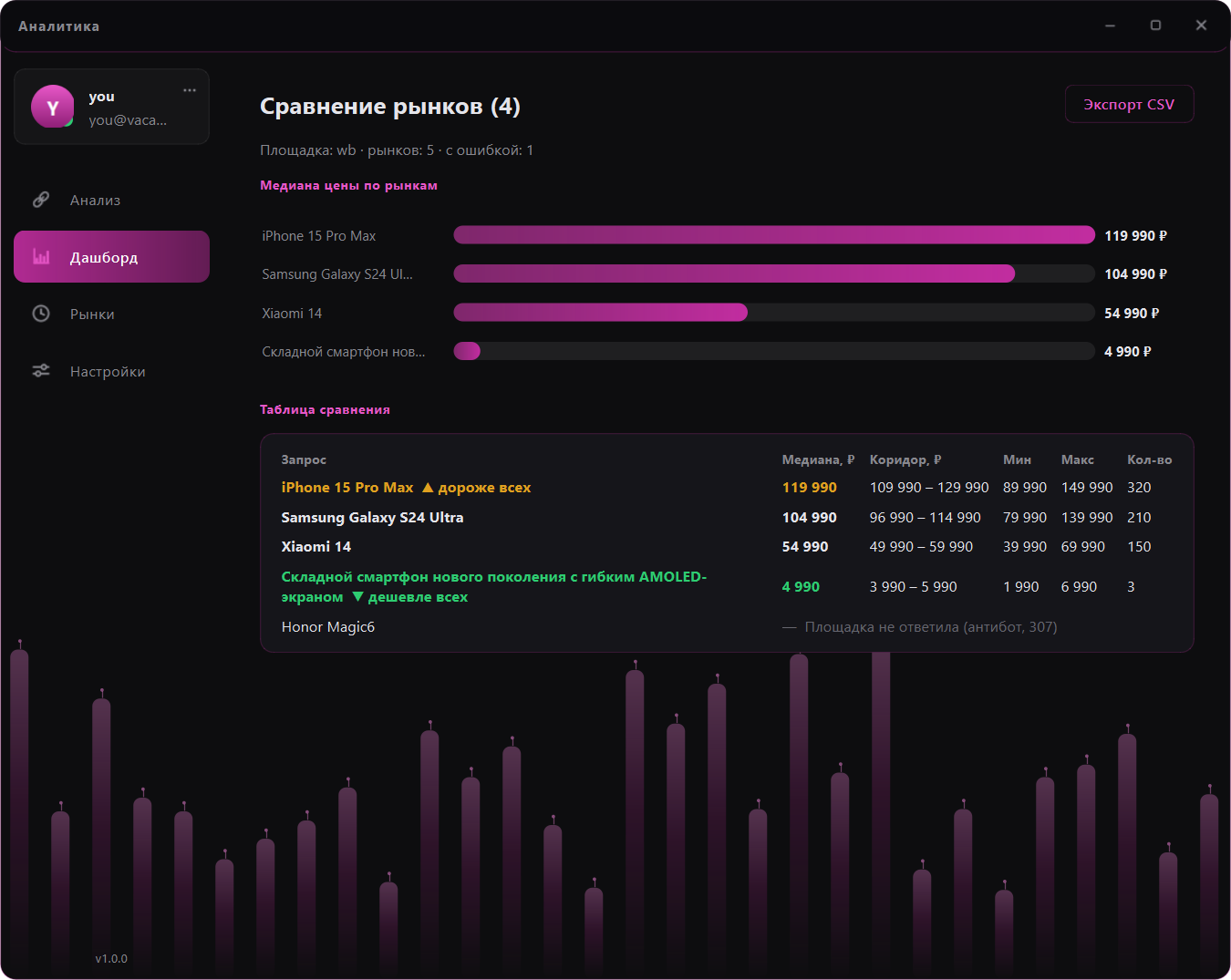The image size is (1231, 980).
Task: Click the 210 count cell
Action: 1139,518
